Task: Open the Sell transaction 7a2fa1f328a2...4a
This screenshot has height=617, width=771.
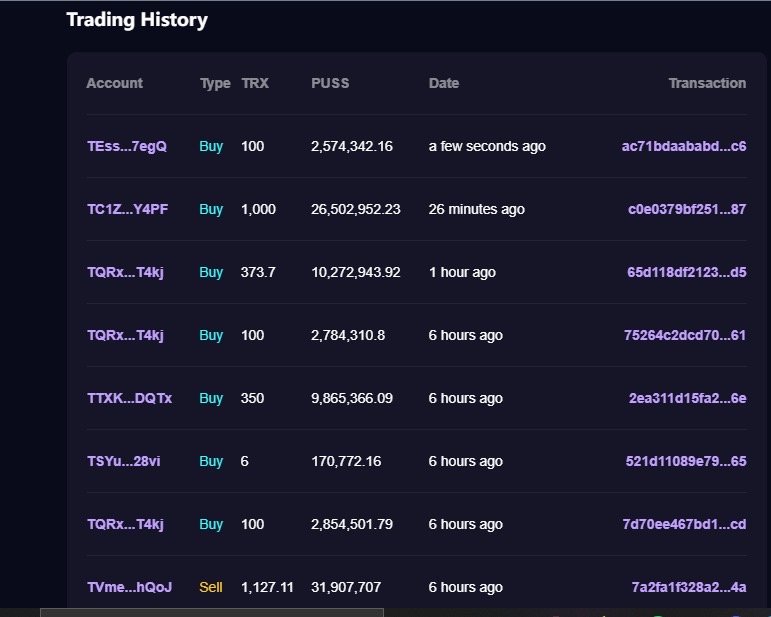Action: [x=688, y=587]
